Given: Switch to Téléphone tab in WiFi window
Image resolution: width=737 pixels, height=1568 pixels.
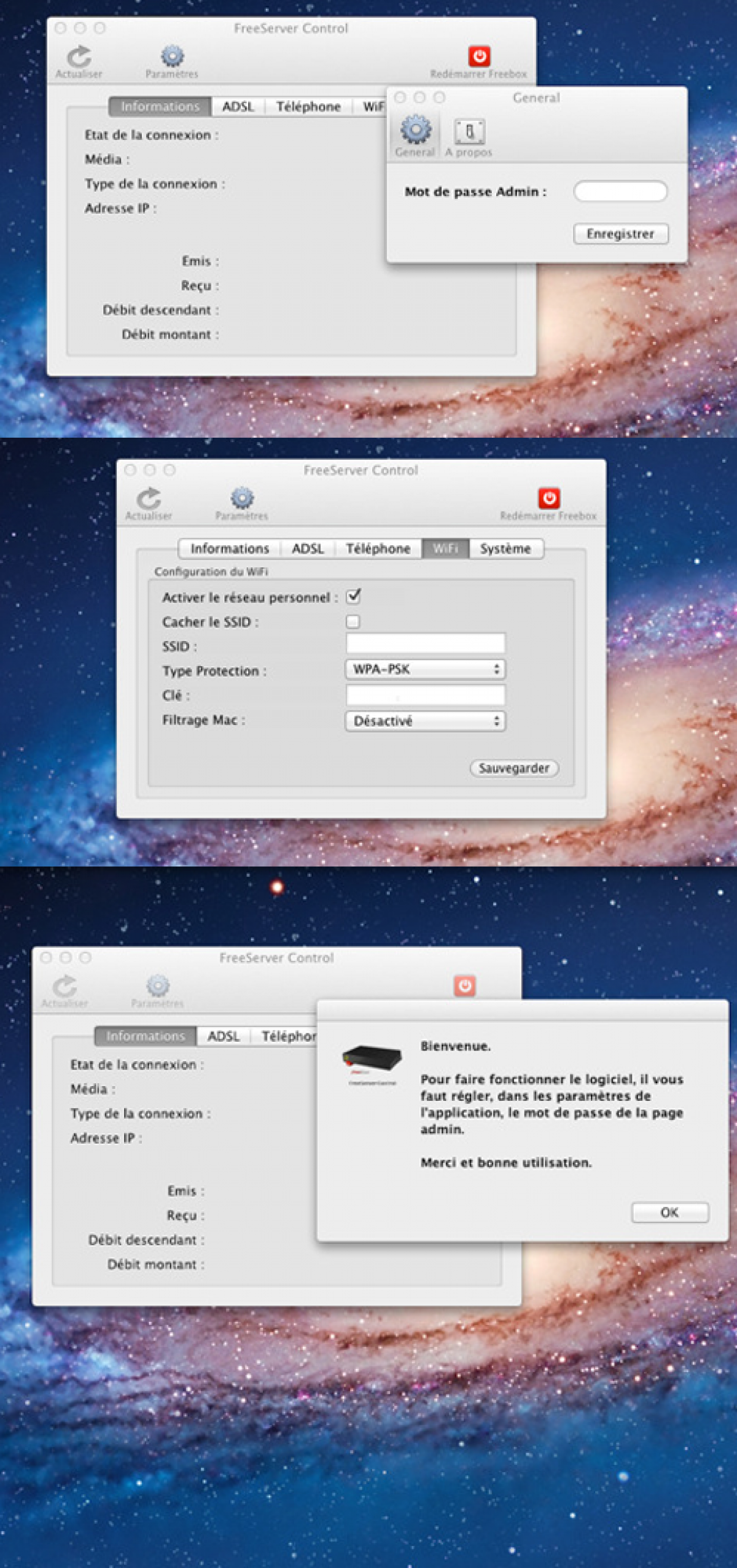Looking at the screenshot, I should [378, 548].
